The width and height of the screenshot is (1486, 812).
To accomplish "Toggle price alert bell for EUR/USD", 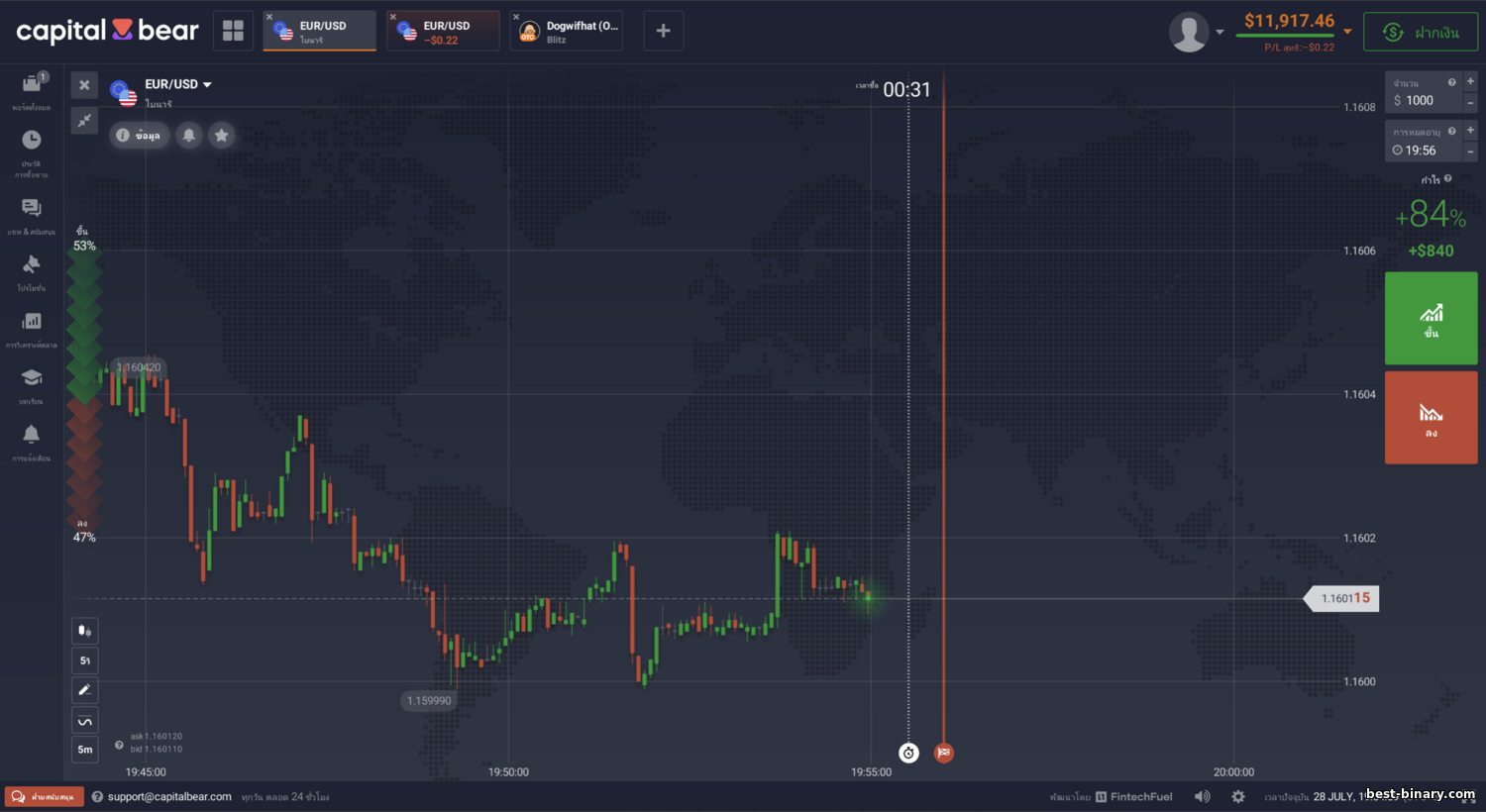I will tap(189, 136).
